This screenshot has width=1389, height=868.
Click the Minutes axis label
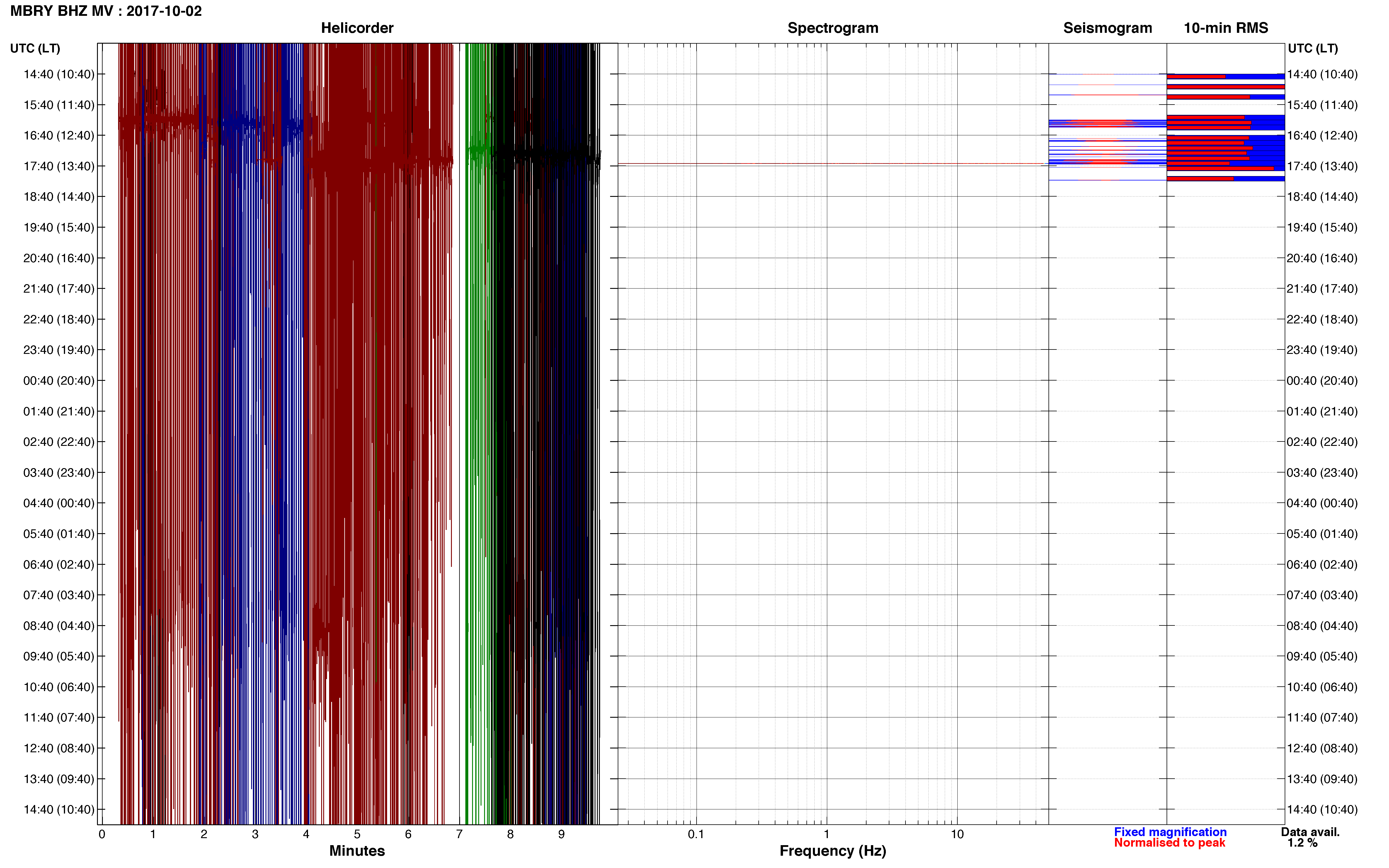tap(357, 851)
